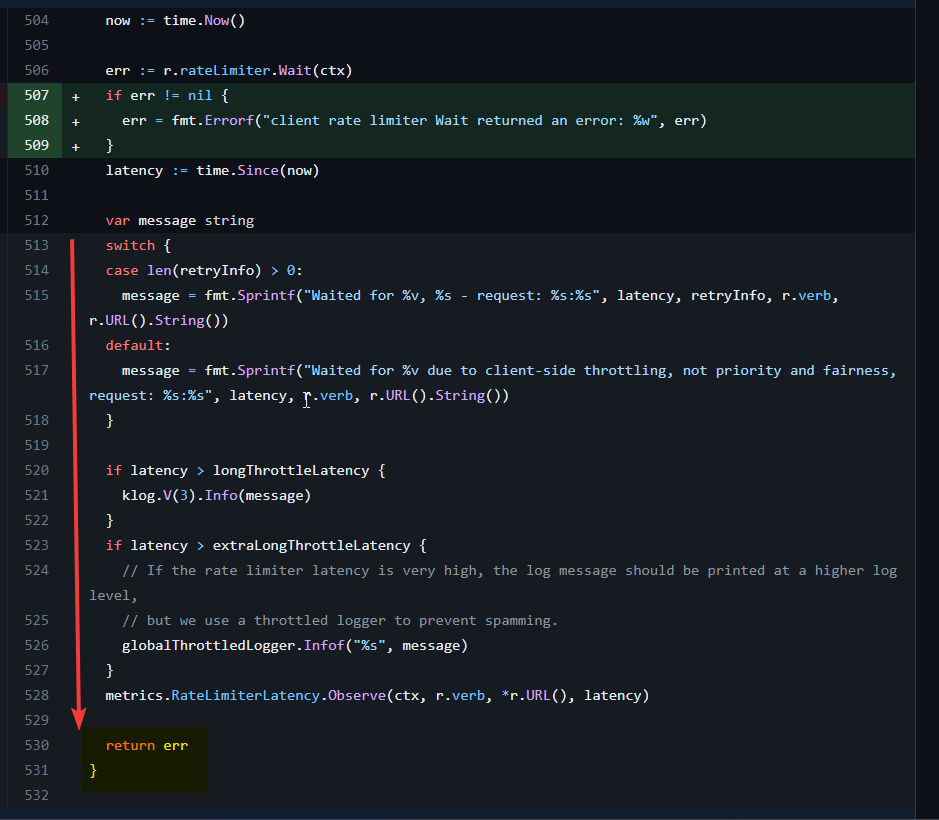The width and height of the screenshot is (939, 820).
Task: Click the plus marker next to line 509
Action: pyautogui.click(x=75, y=145)
